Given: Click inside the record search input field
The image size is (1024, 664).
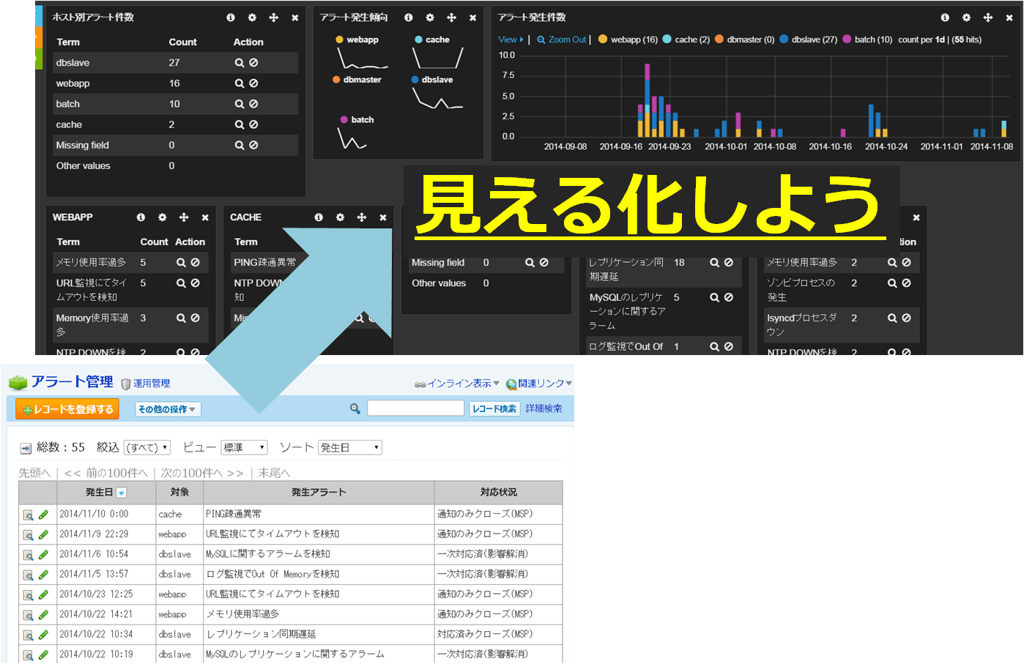Looking at the screenshot, I should click(x=416, y=408).
